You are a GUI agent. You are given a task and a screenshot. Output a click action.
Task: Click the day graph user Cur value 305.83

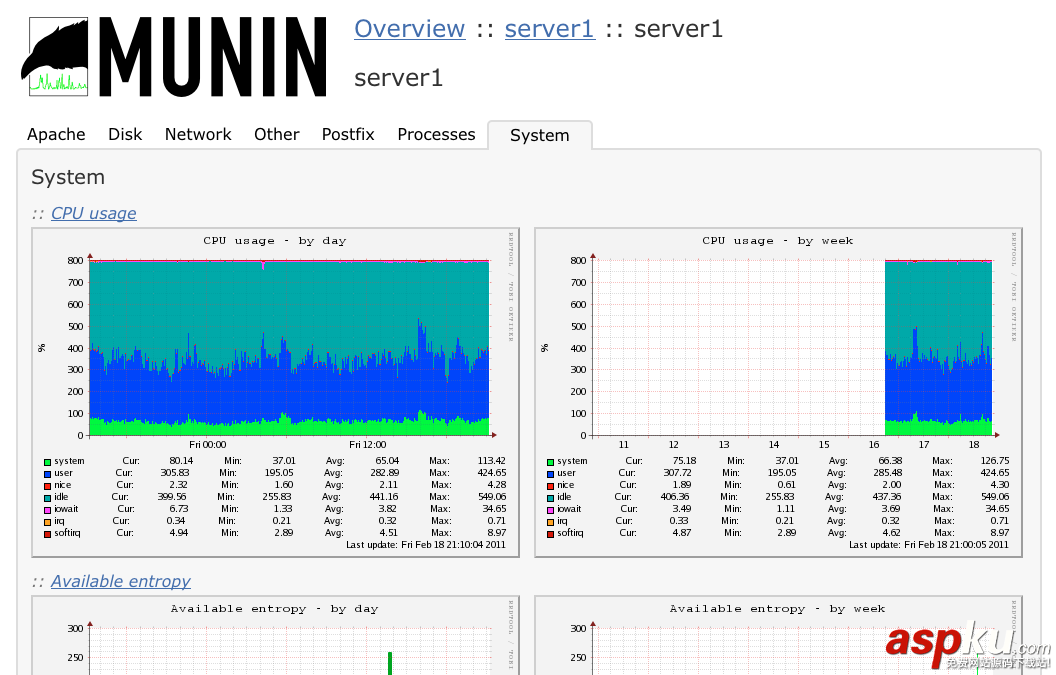point(174,473)
